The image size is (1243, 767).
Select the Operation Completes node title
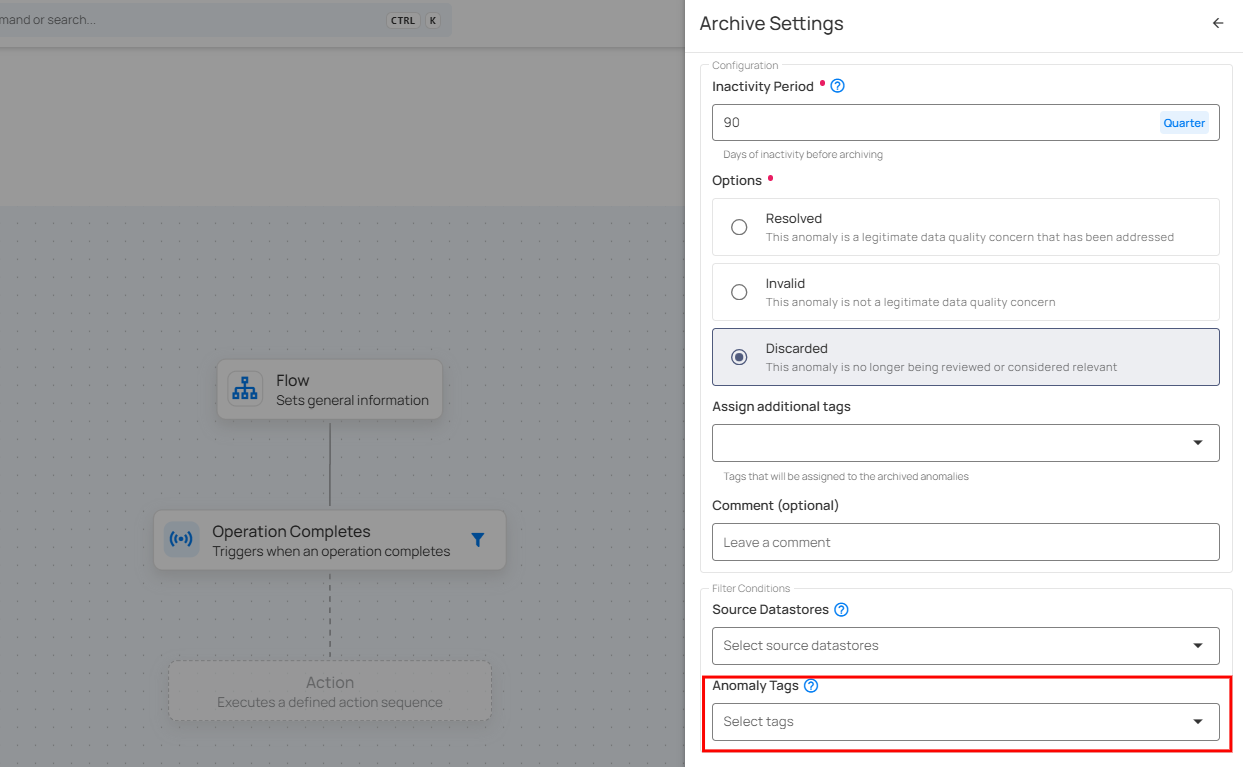click(291, 531)
